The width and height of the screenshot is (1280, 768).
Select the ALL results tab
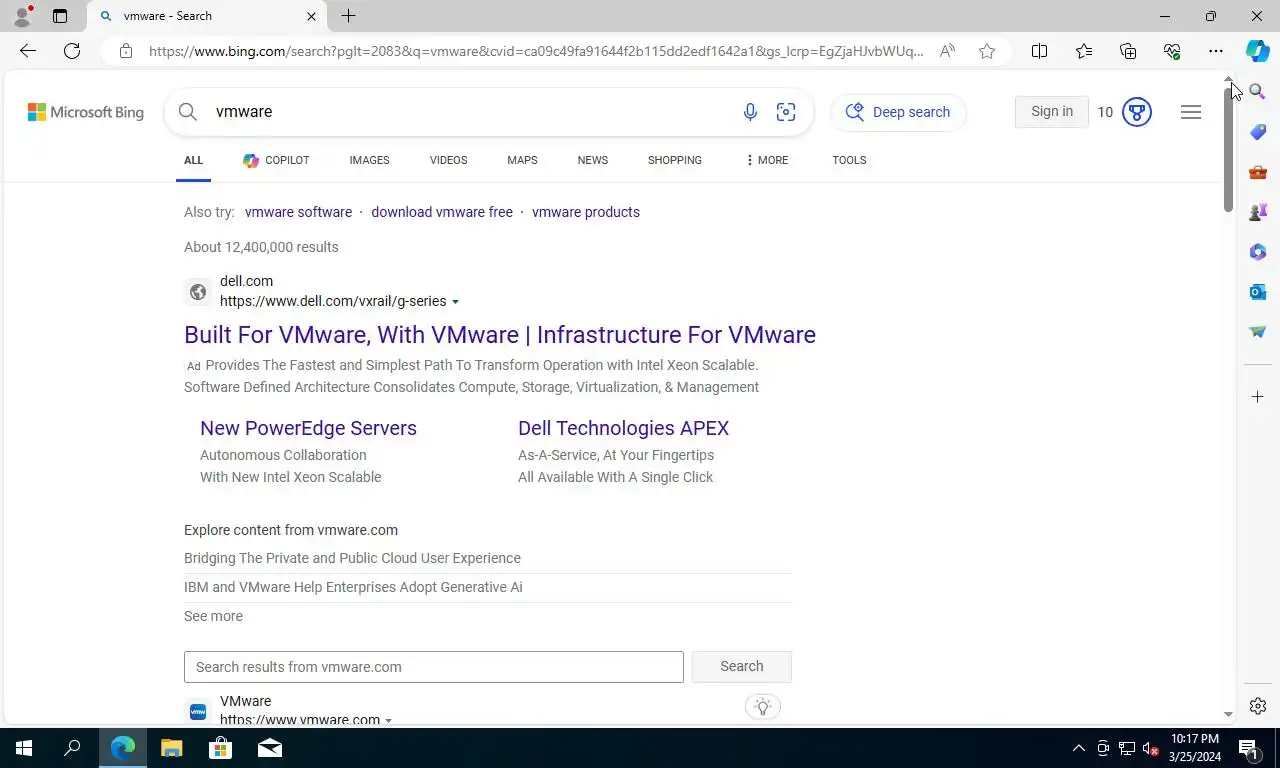tap(193, 160)
